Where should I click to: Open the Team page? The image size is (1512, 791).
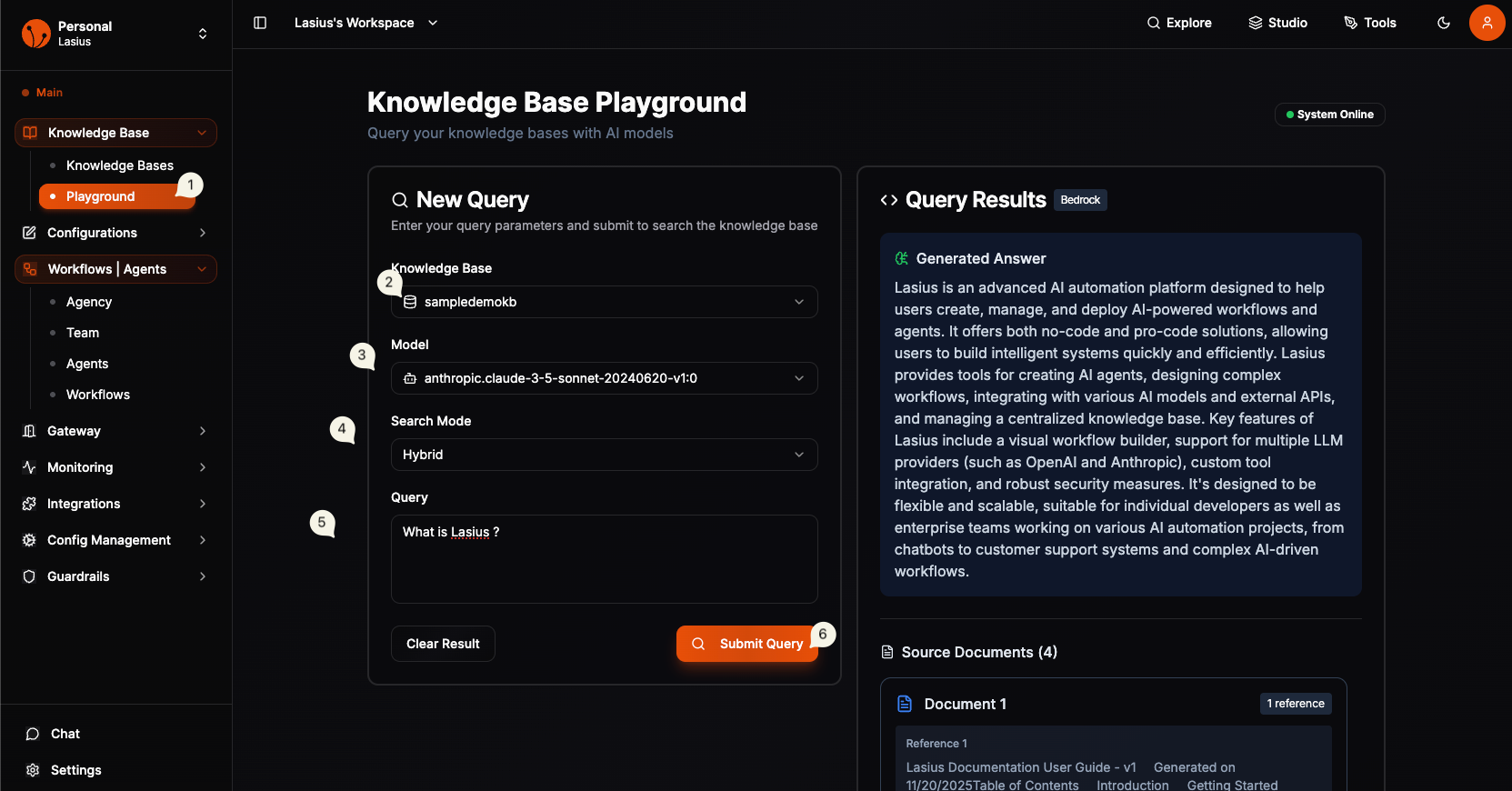coord(83,333)
